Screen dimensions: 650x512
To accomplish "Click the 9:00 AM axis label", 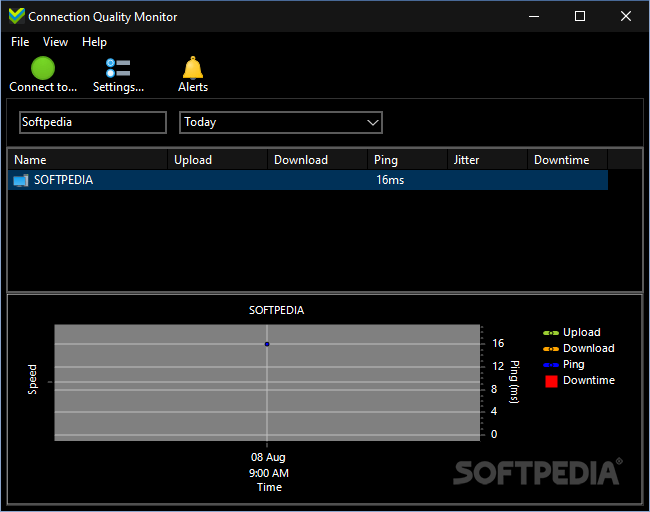I will 269,473.
